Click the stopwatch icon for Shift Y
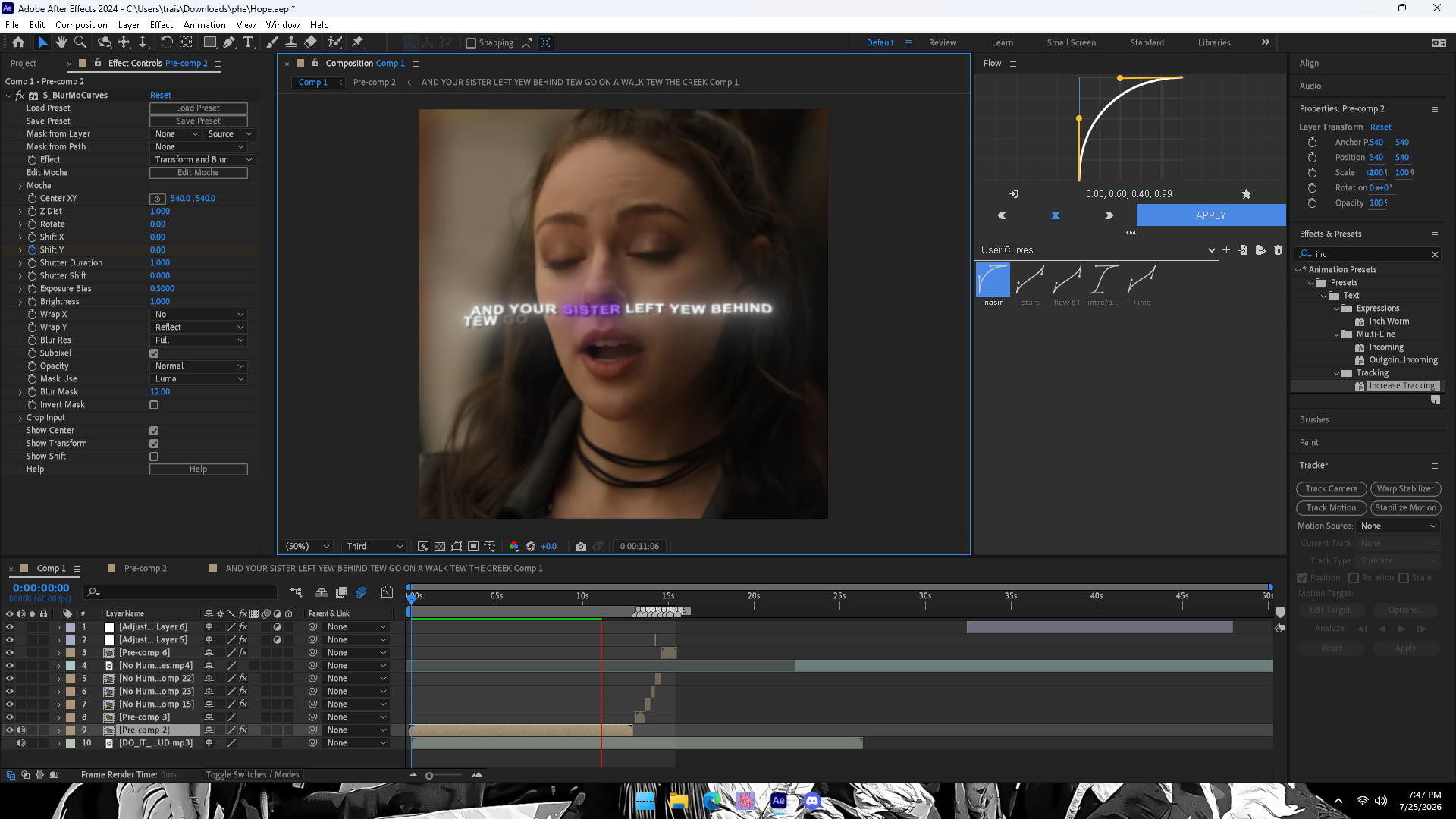1456x819 pixels. [32, 250]
